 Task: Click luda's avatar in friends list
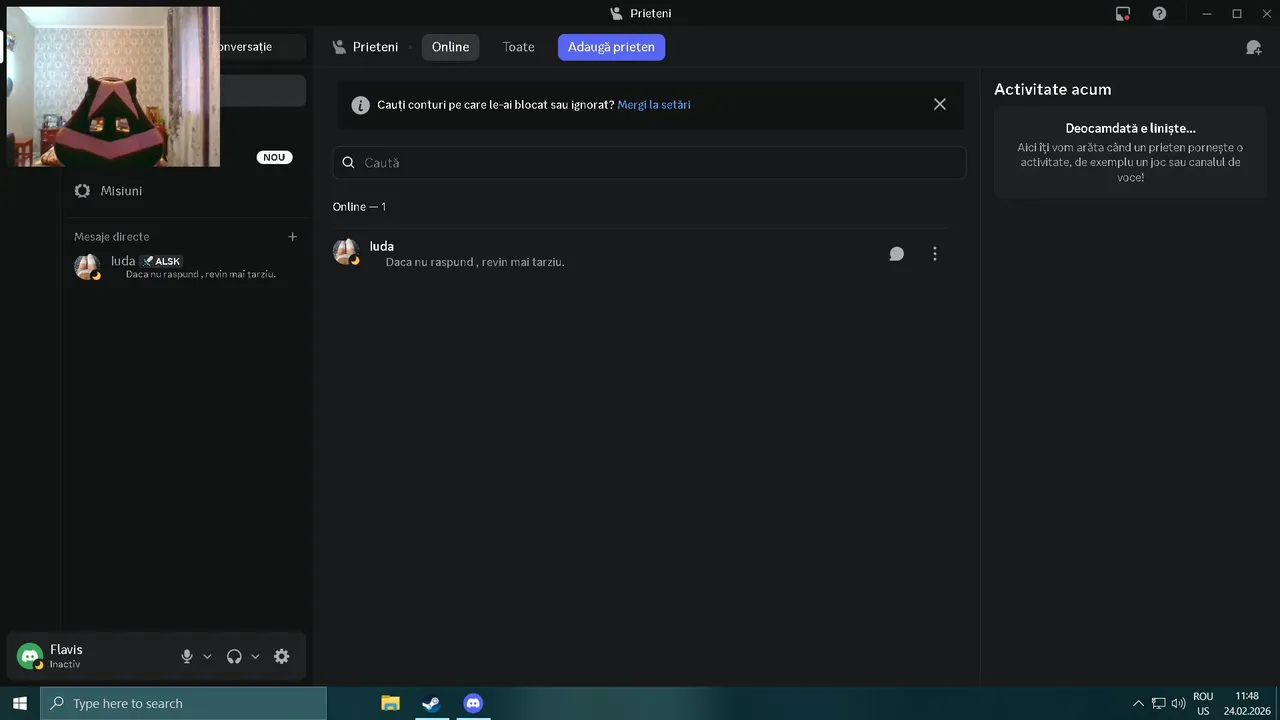point(345,252)
